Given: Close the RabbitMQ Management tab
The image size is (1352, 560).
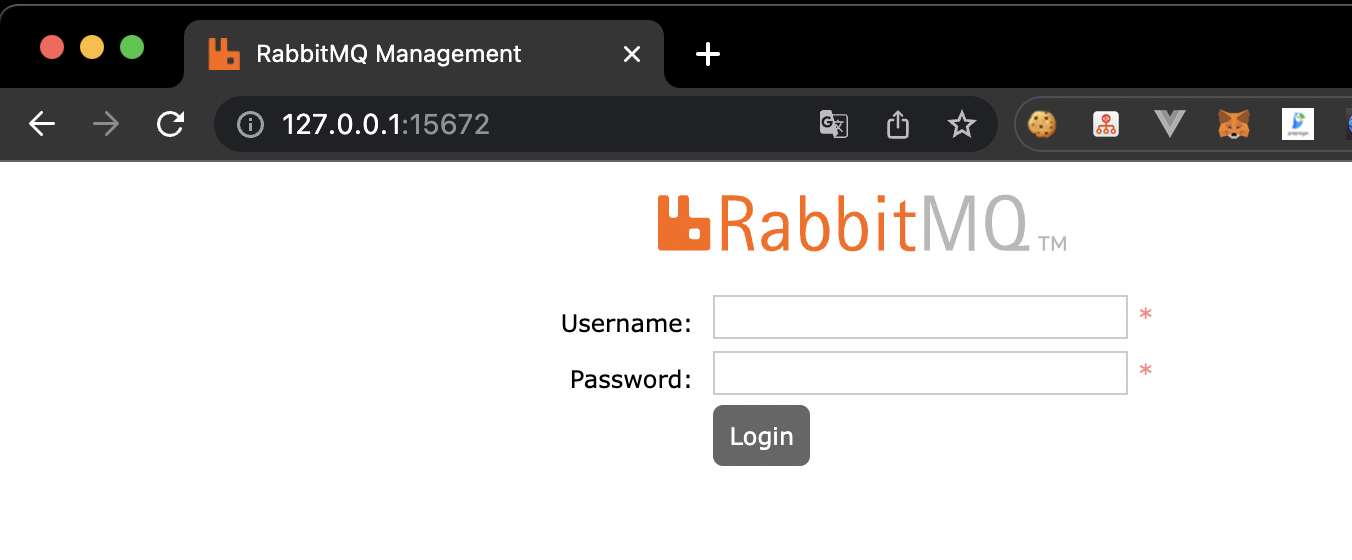Looking at the screenshot, I should (632, 54).
